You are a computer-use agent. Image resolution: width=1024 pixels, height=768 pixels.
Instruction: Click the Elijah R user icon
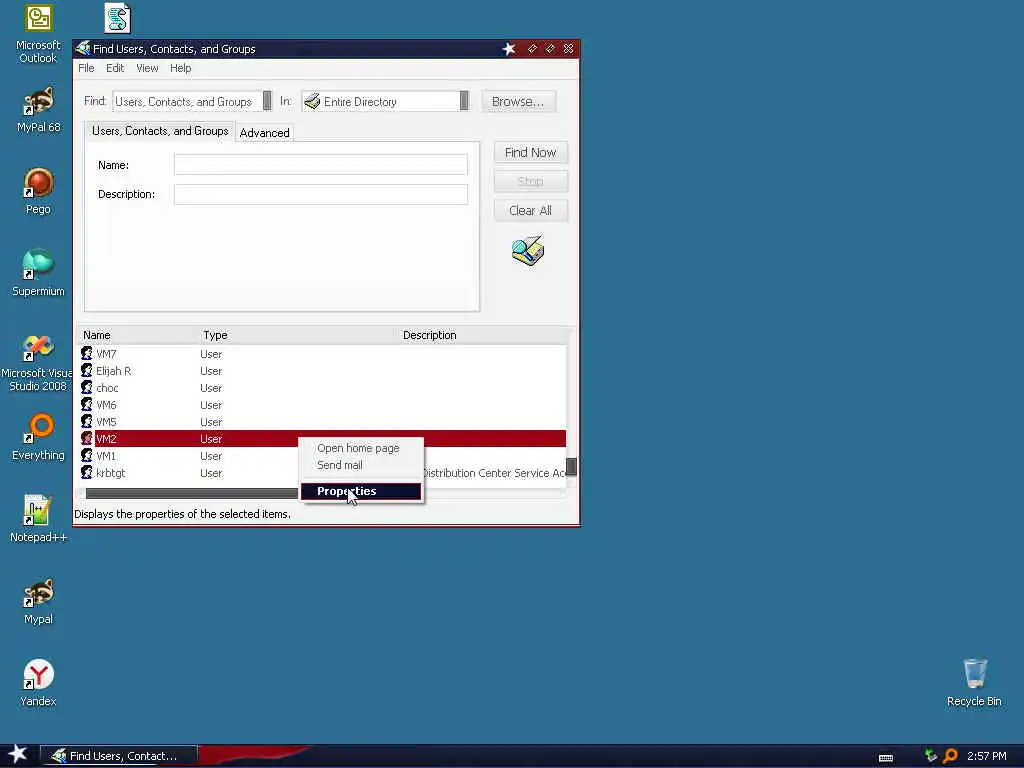pos(86,370)
